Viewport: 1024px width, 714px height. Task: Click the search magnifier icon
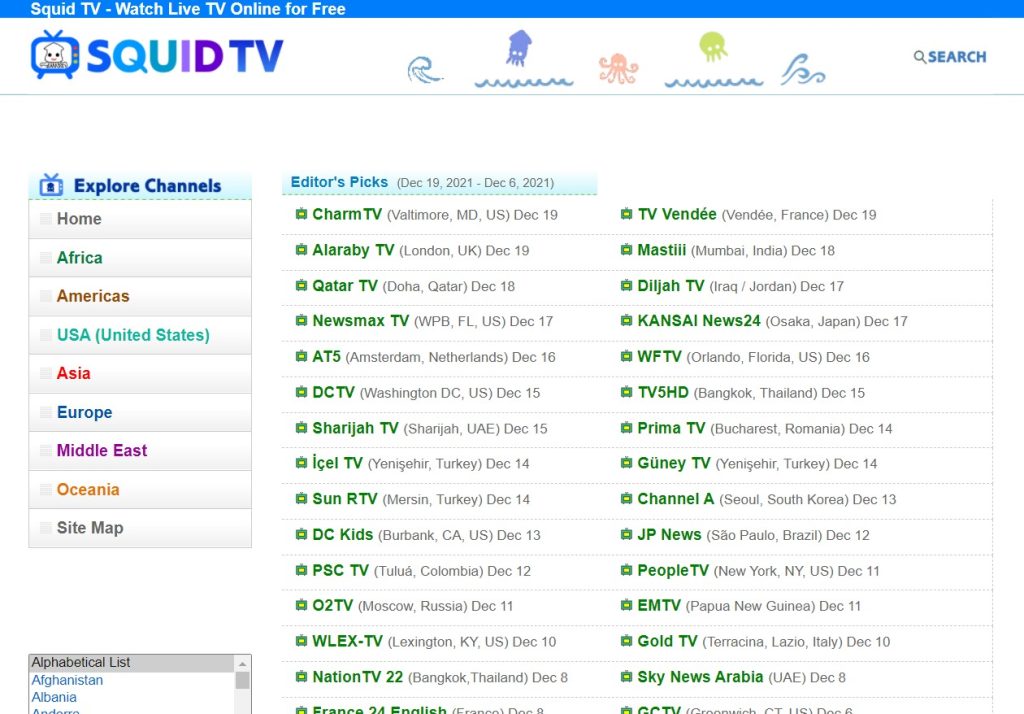[920, 57]
